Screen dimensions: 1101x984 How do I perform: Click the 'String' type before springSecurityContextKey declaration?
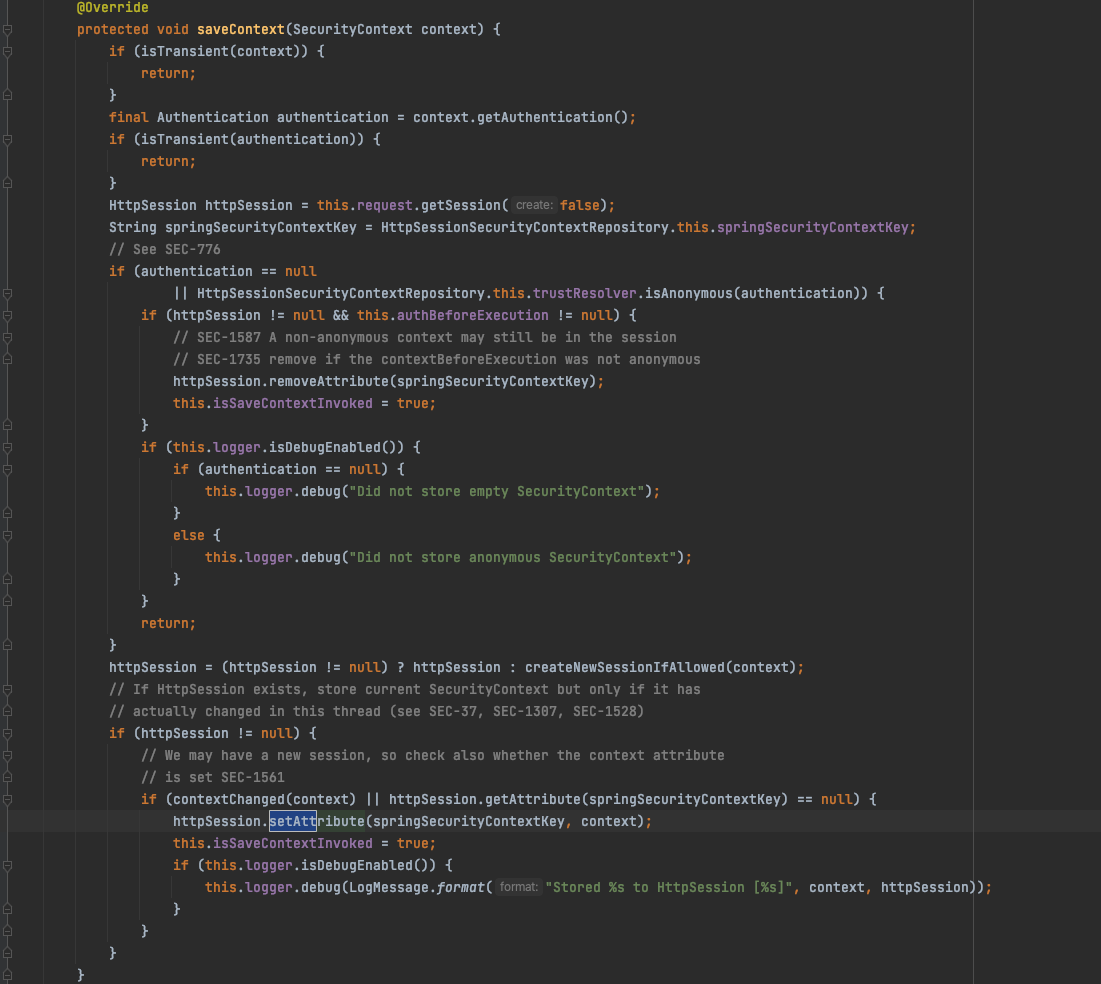click(133, 227)
